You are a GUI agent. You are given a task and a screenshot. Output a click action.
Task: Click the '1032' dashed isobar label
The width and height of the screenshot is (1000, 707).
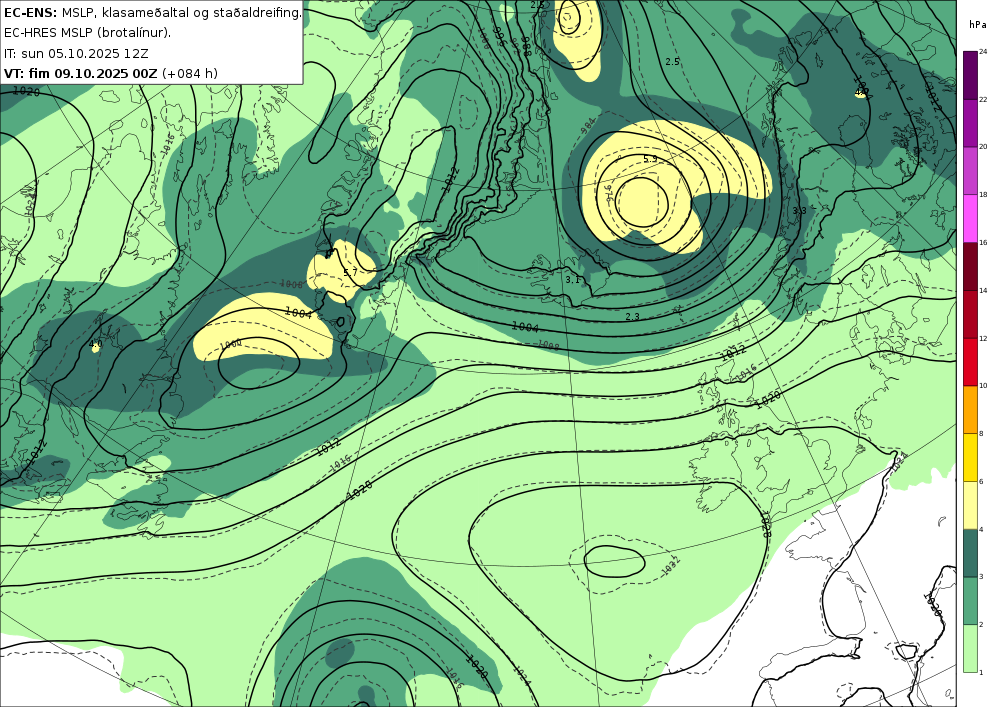tap(670, 567)
